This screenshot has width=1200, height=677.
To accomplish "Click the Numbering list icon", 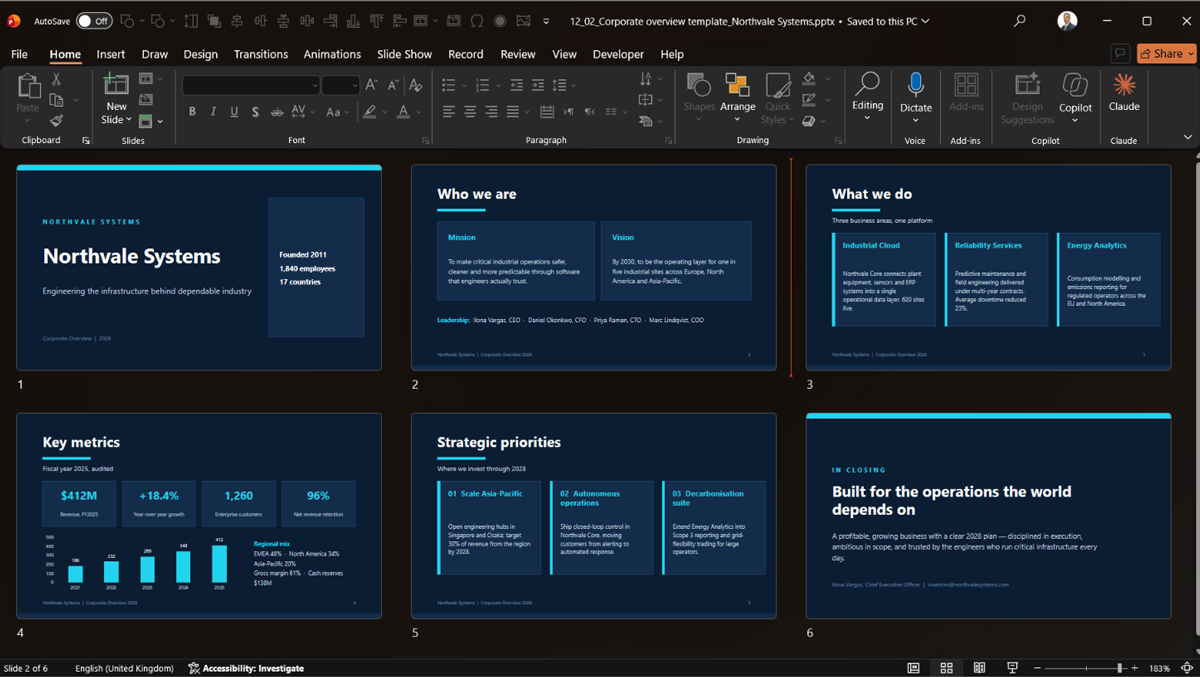I will coord(482,85).
